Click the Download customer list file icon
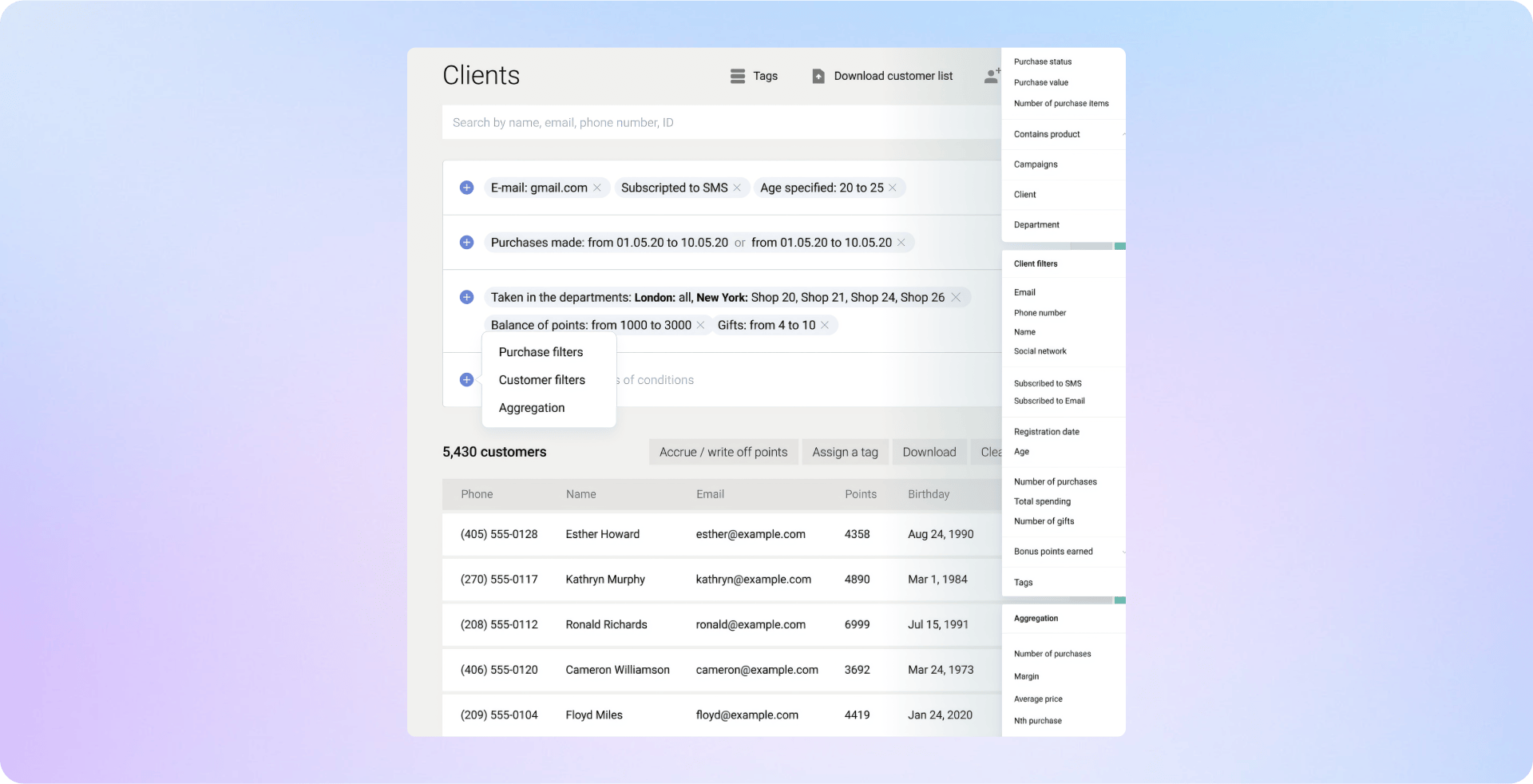The width and height of the screenshot is (1533, 784). click(x=818, y=76)
